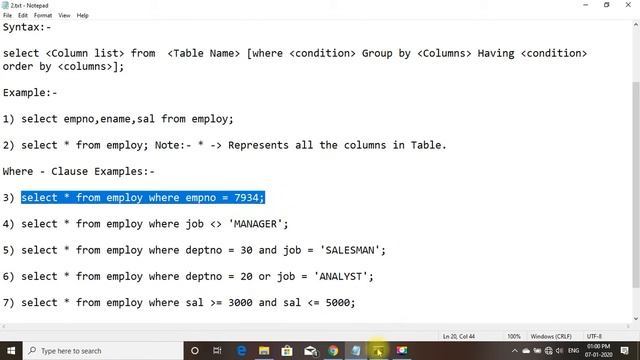The image size is (640, 360).
Task: Click the 'Syntax:-' heading line
Action: (x=27, y=27)
